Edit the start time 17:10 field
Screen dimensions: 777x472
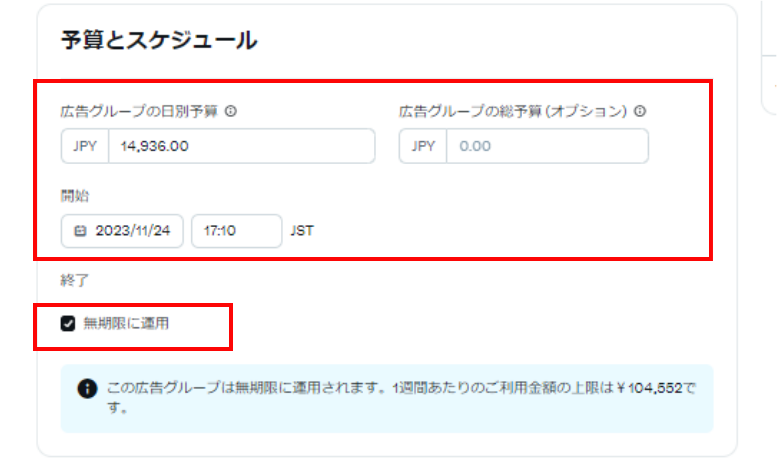[x=236, y=231]
